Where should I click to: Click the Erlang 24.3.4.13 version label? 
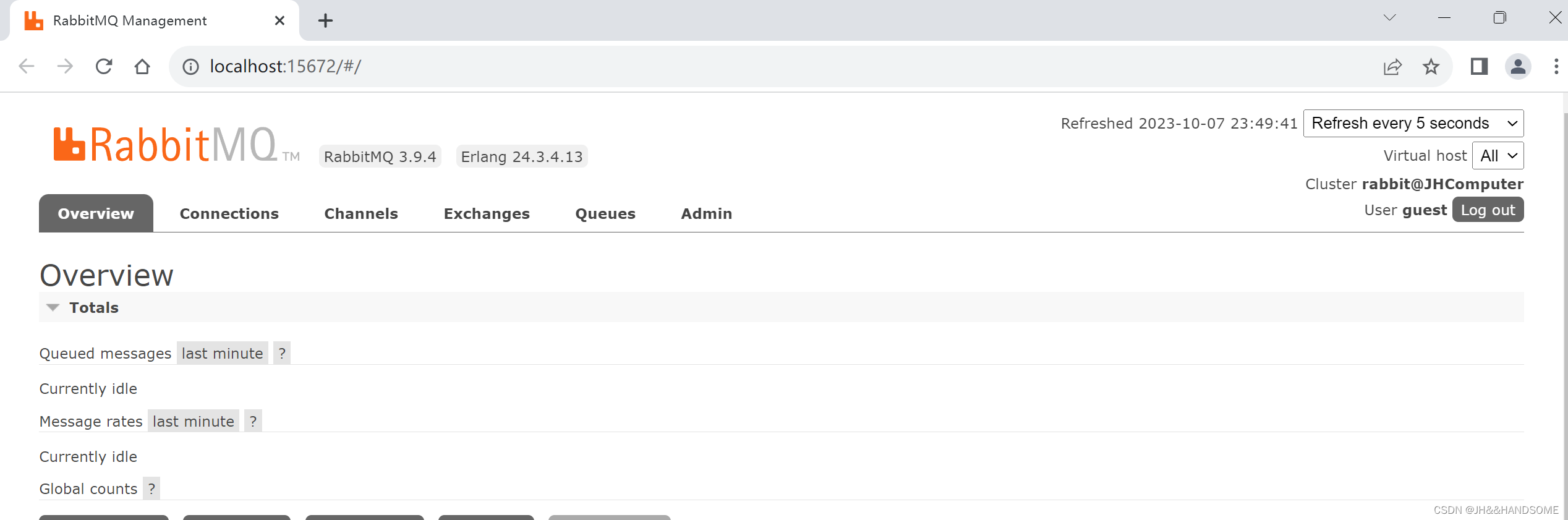click(522, 156)
